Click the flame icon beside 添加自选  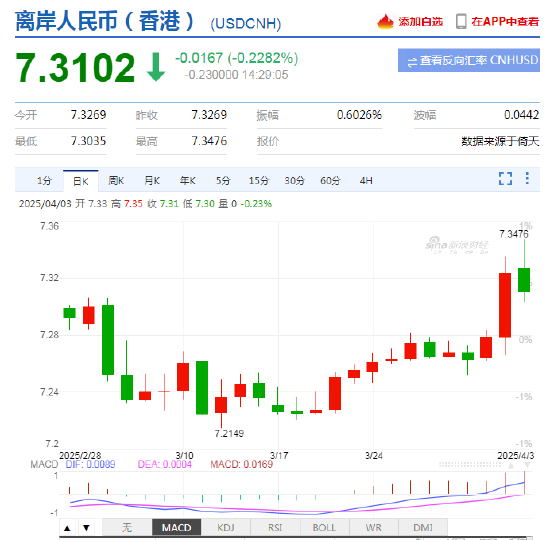click(x=385, y=22)
